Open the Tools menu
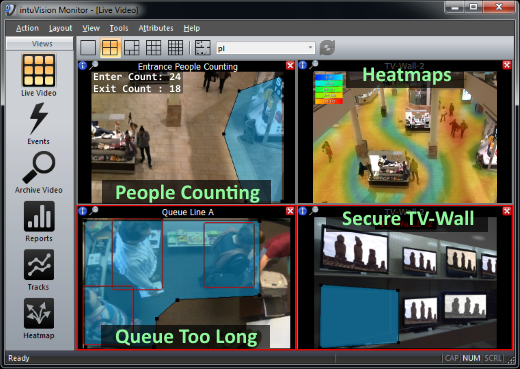The image size is (520, 369). 119,28
